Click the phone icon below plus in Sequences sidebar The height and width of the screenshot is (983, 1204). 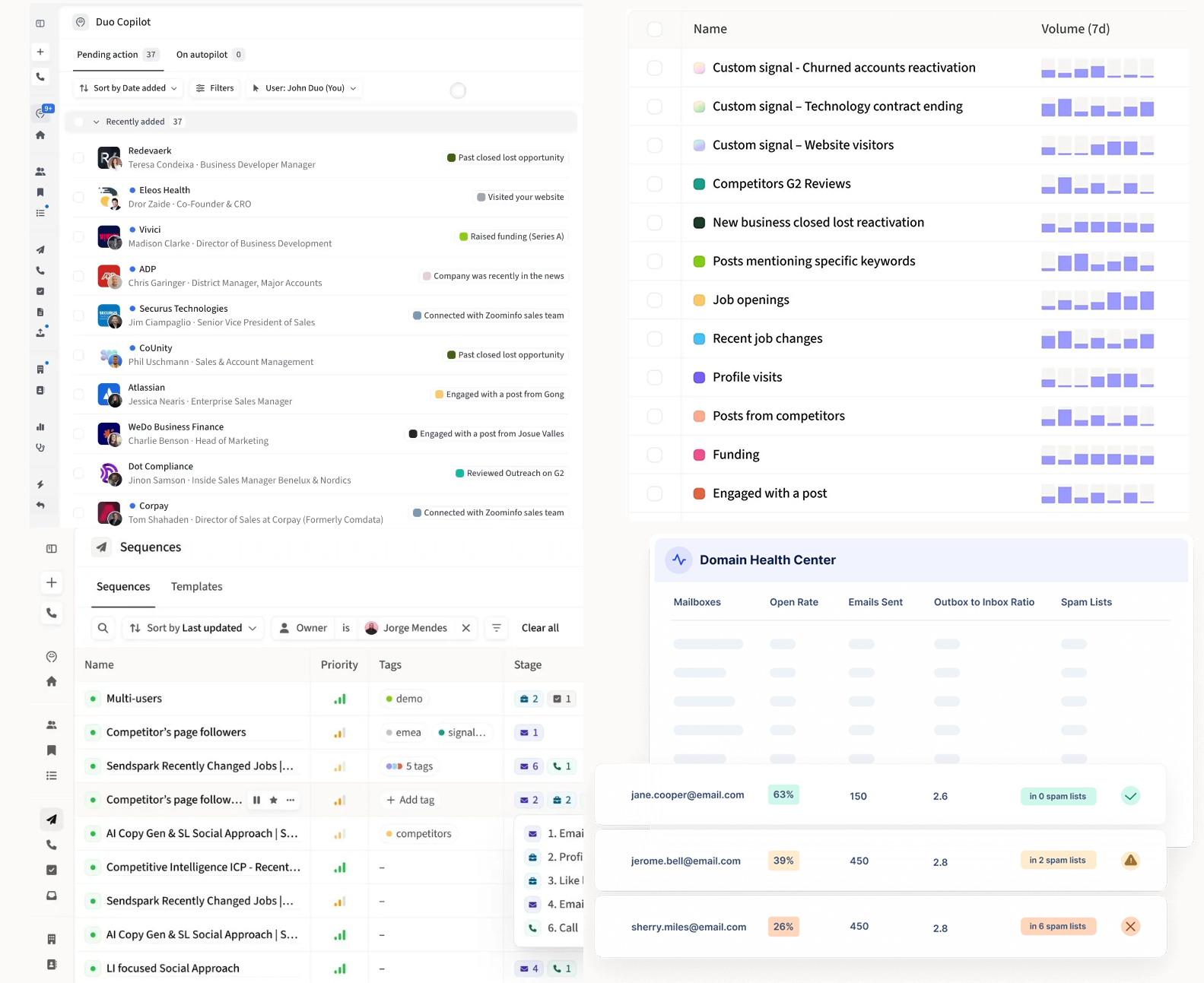coord(52,613)
